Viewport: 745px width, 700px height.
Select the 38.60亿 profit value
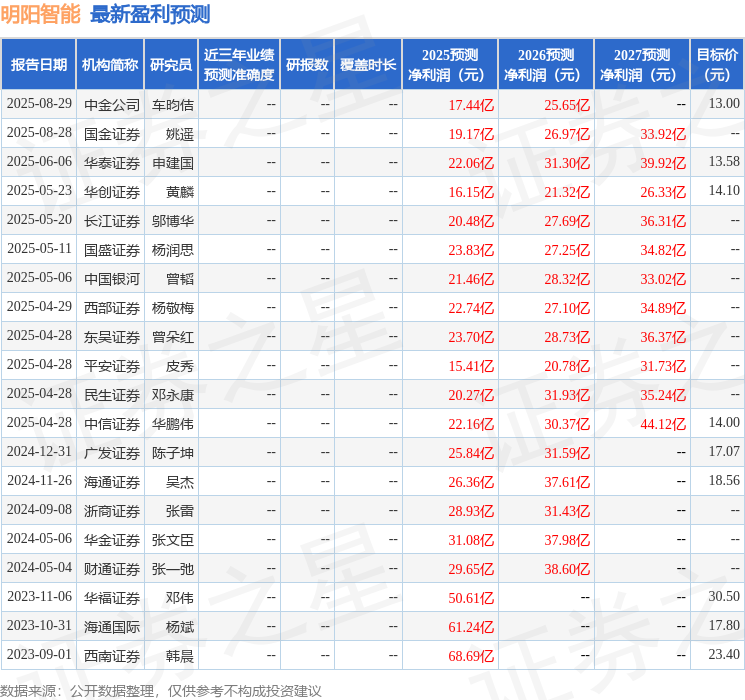pyautogui.click(x=567, y=569)
